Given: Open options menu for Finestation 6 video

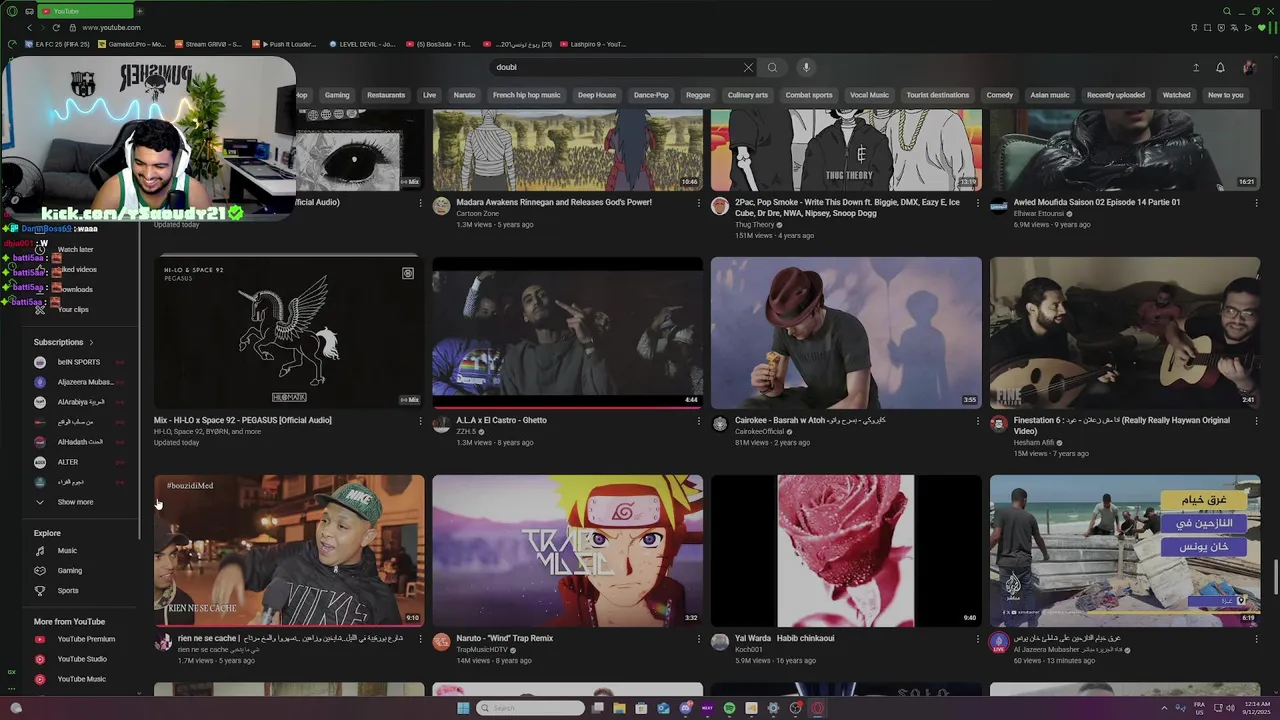Looking at the screenshot, I should [x=1256, y=420].
